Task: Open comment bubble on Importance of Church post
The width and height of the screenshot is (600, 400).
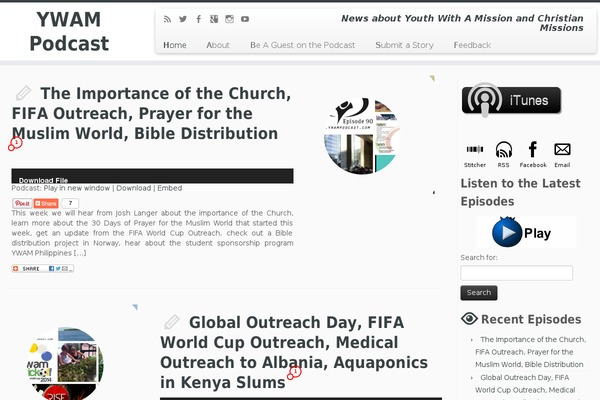Action: tap(15, 144)
